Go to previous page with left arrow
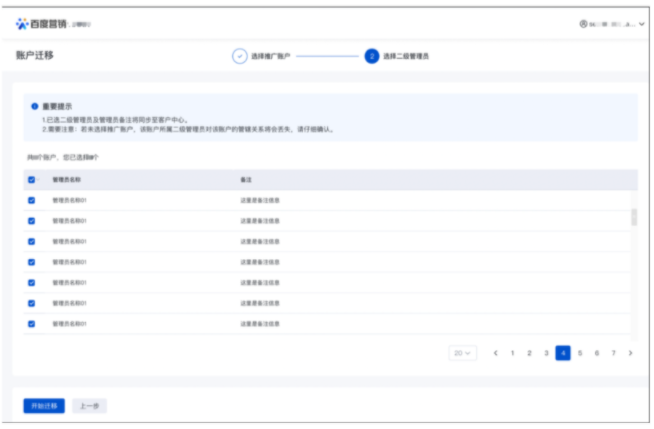 (495, 353)
